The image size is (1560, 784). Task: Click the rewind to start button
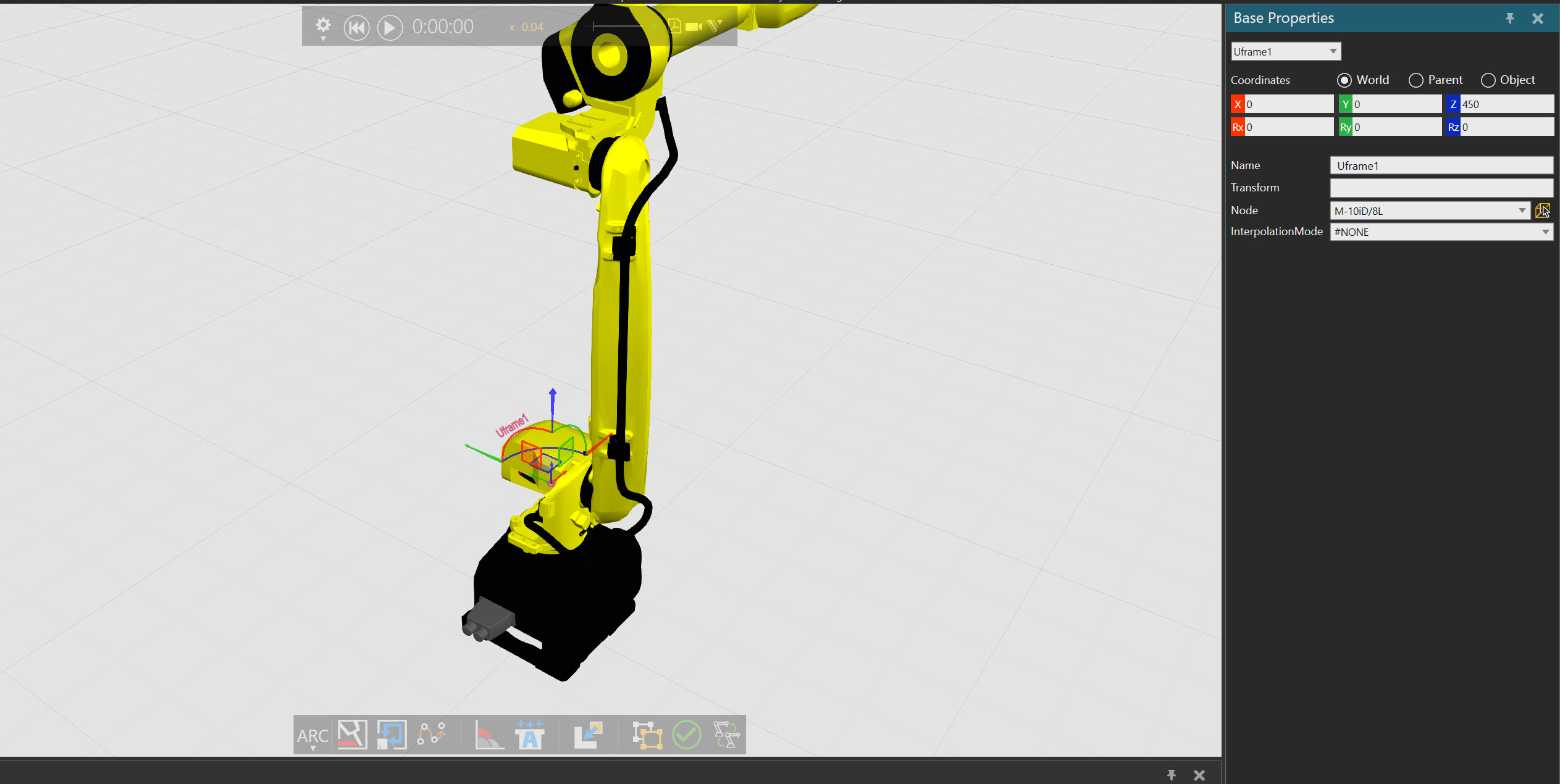click(356, 27)
